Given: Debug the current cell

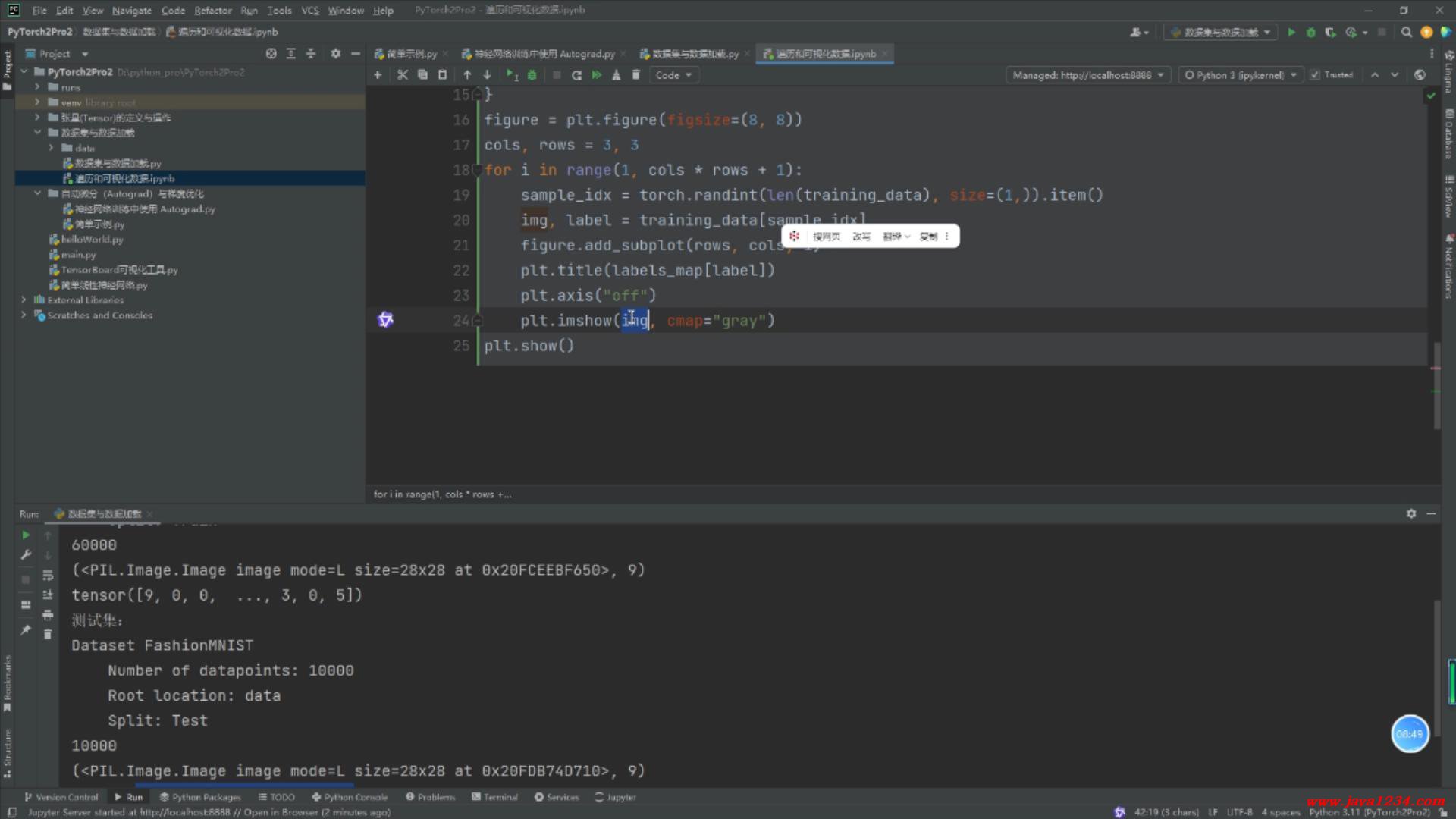Looking at the screenshot, I should [532, 75].
